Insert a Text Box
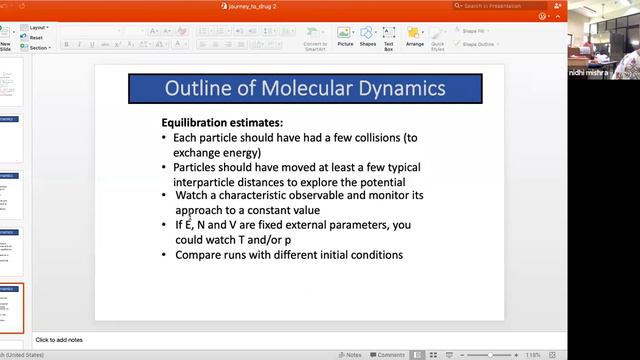 (x=389, y=38)
